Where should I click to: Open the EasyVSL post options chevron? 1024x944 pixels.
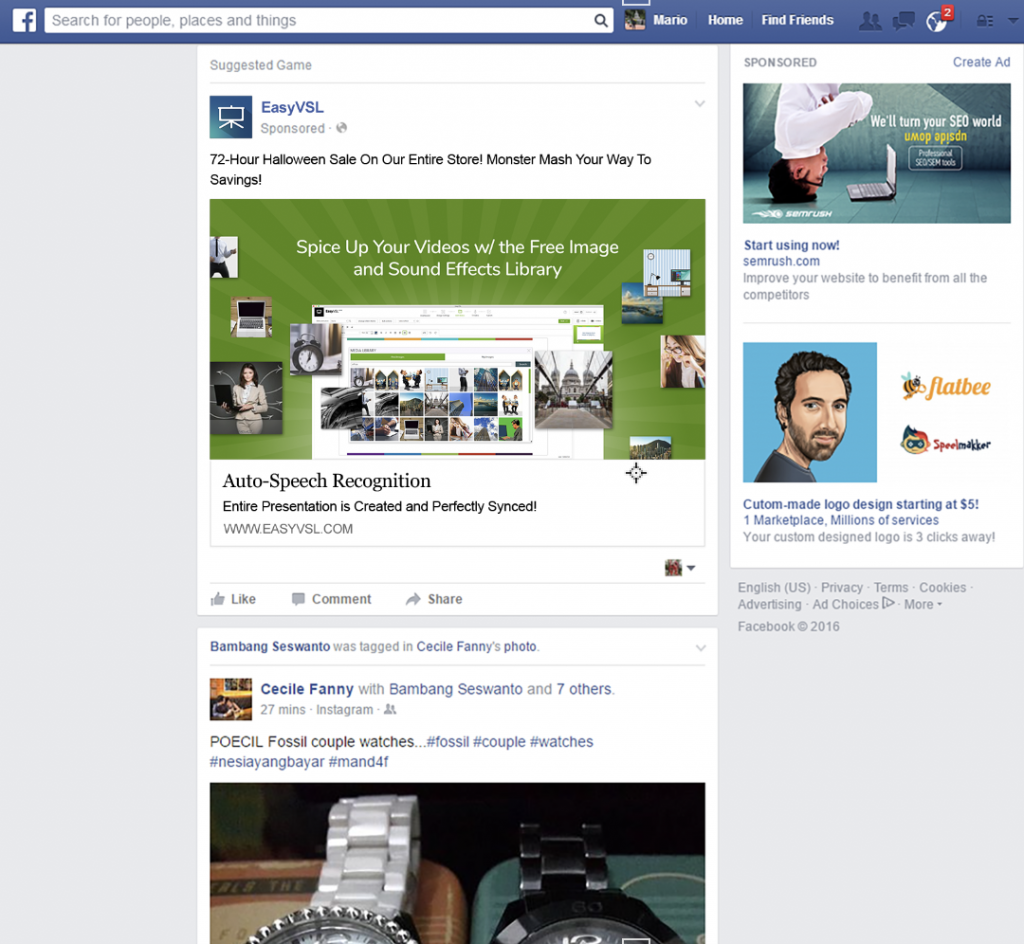pos(699,104)
